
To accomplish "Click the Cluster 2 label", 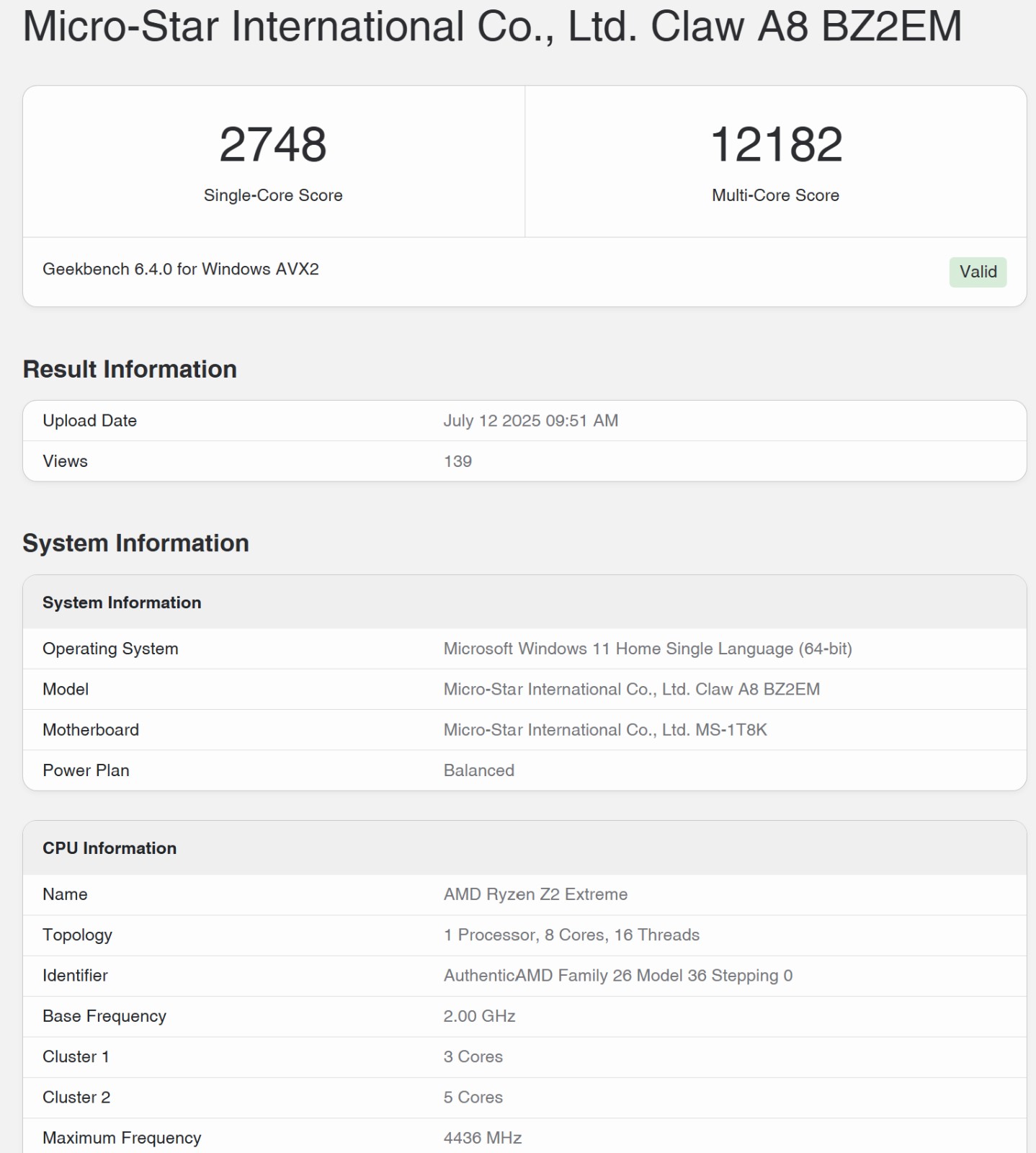I will click(x=76, y=1098).
